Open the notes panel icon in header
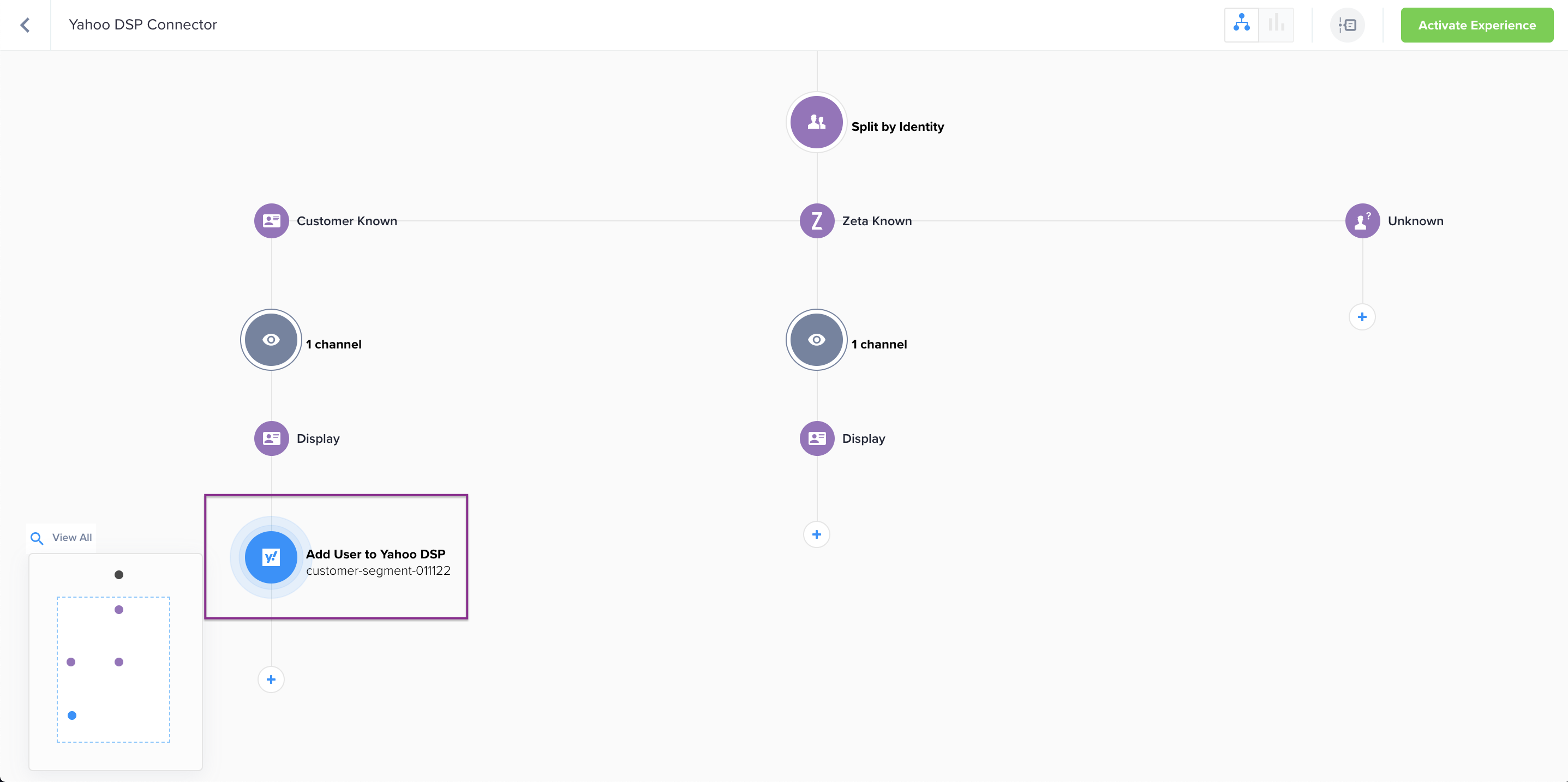 tap(1347, 25)
